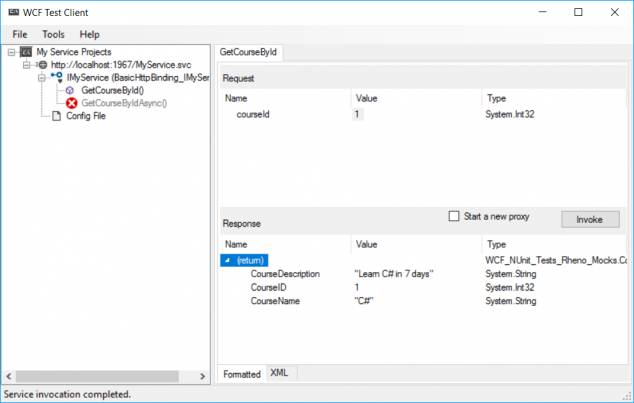Collapse the localhost MyService.svc node

(26, 65)
